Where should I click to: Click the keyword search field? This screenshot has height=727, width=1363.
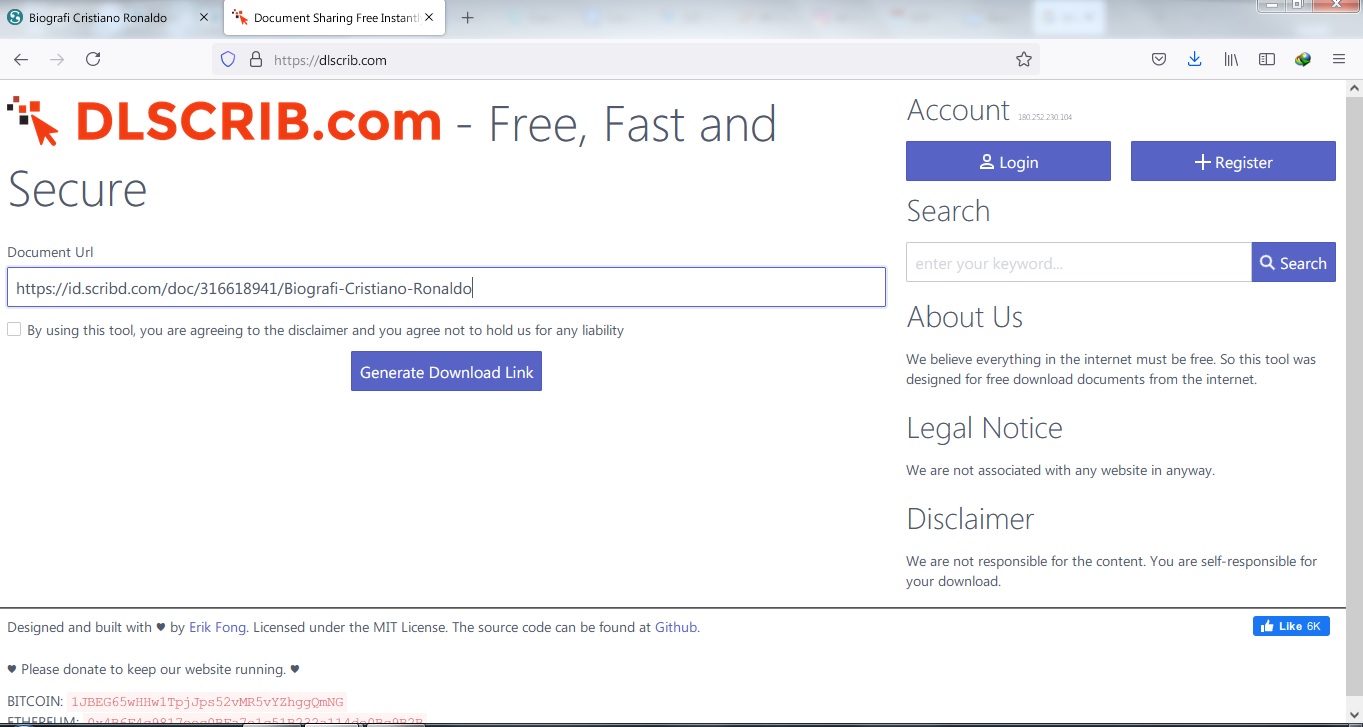tap(1078, 262)
